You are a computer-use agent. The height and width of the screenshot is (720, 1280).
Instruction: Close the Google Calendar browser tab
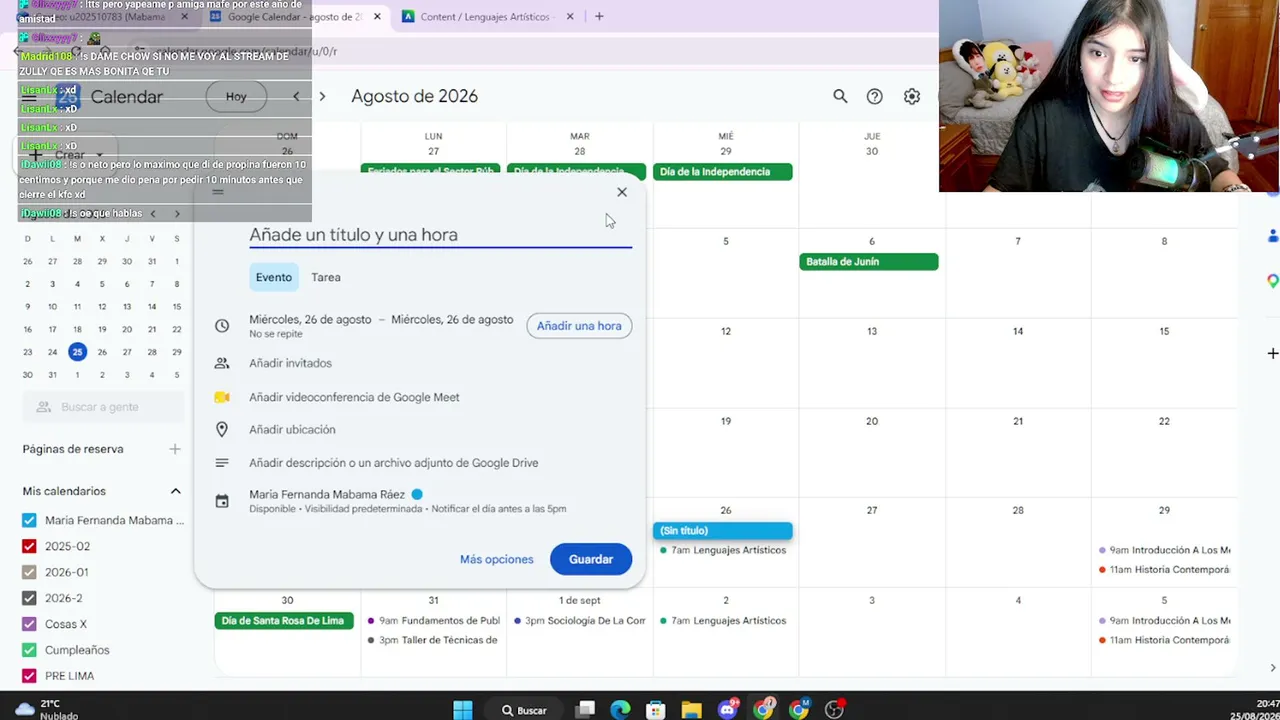377,16
